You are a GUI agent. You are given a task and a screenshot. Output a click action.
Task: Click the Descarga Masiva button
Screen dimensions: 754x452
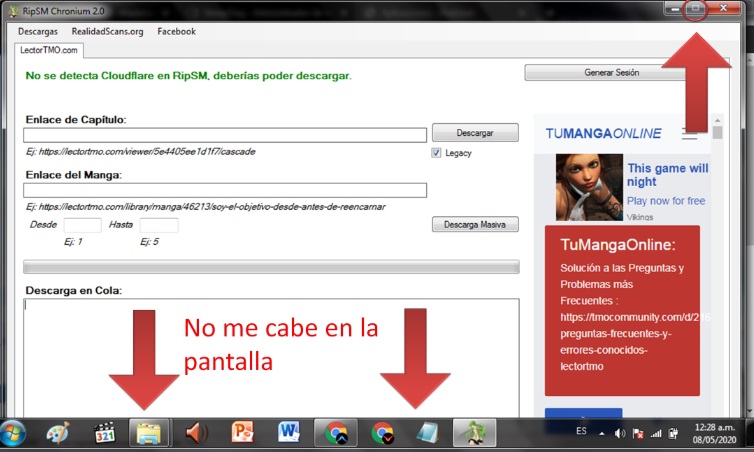tap(475, 225)
